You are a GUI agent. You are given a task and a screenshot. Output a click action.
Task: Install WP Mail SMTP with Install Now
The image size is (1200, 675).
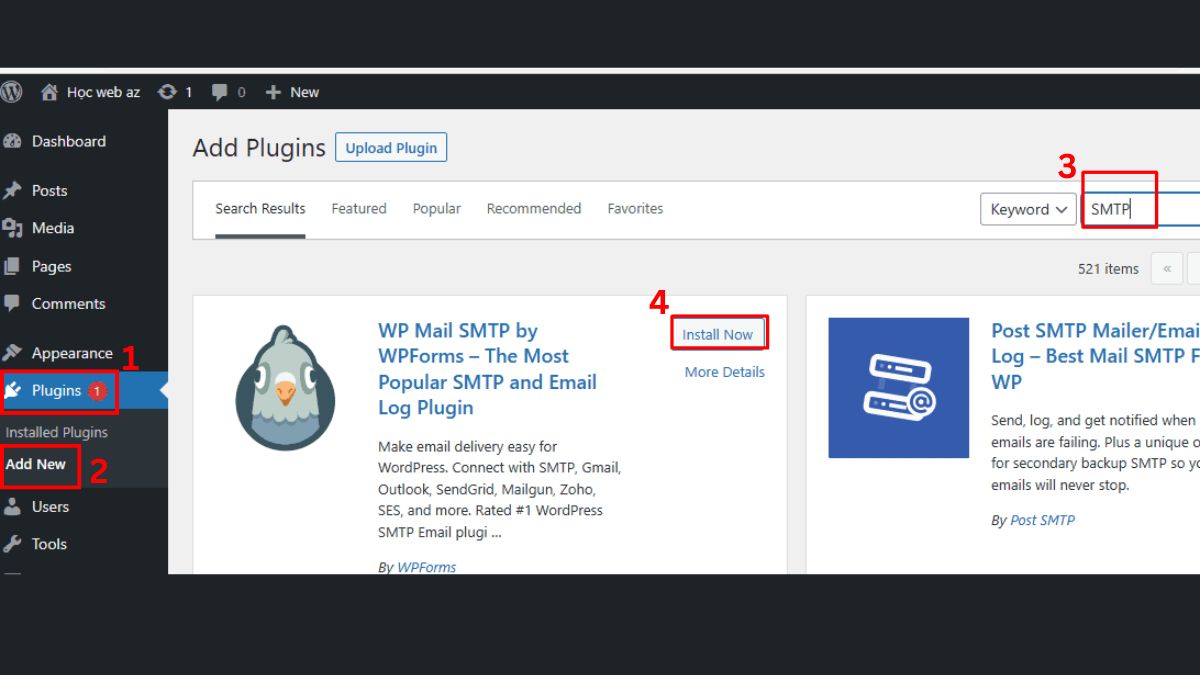pos(719,333)
